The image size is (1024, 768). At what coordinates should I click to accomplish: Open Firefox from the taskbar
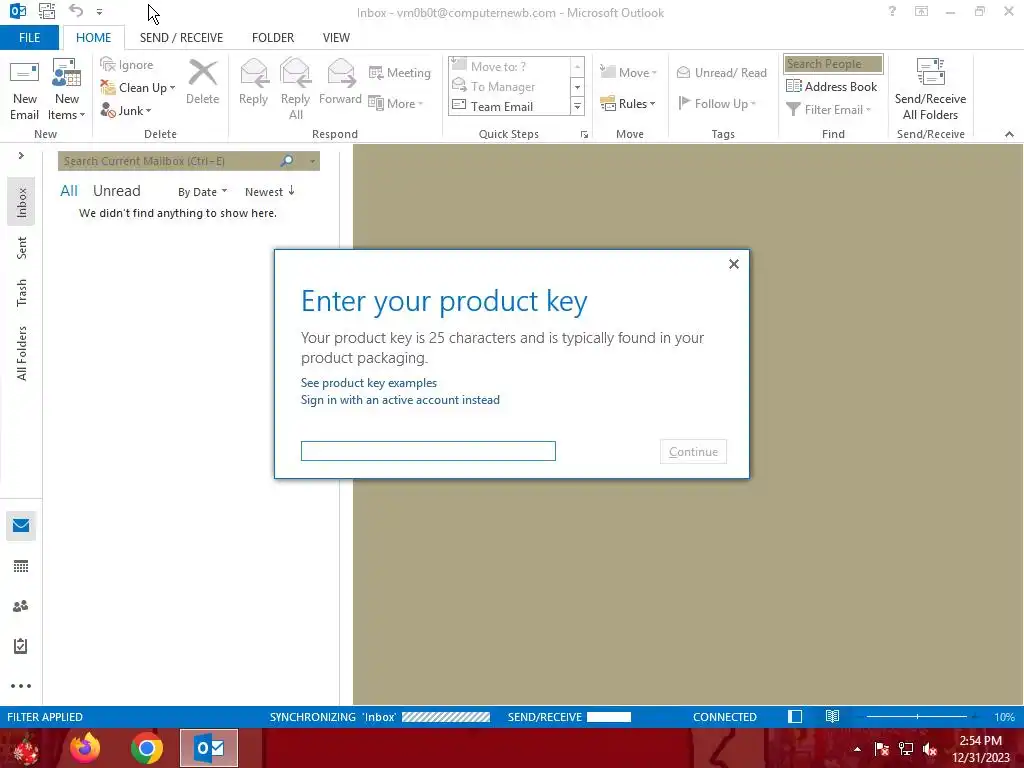[85, 748]
